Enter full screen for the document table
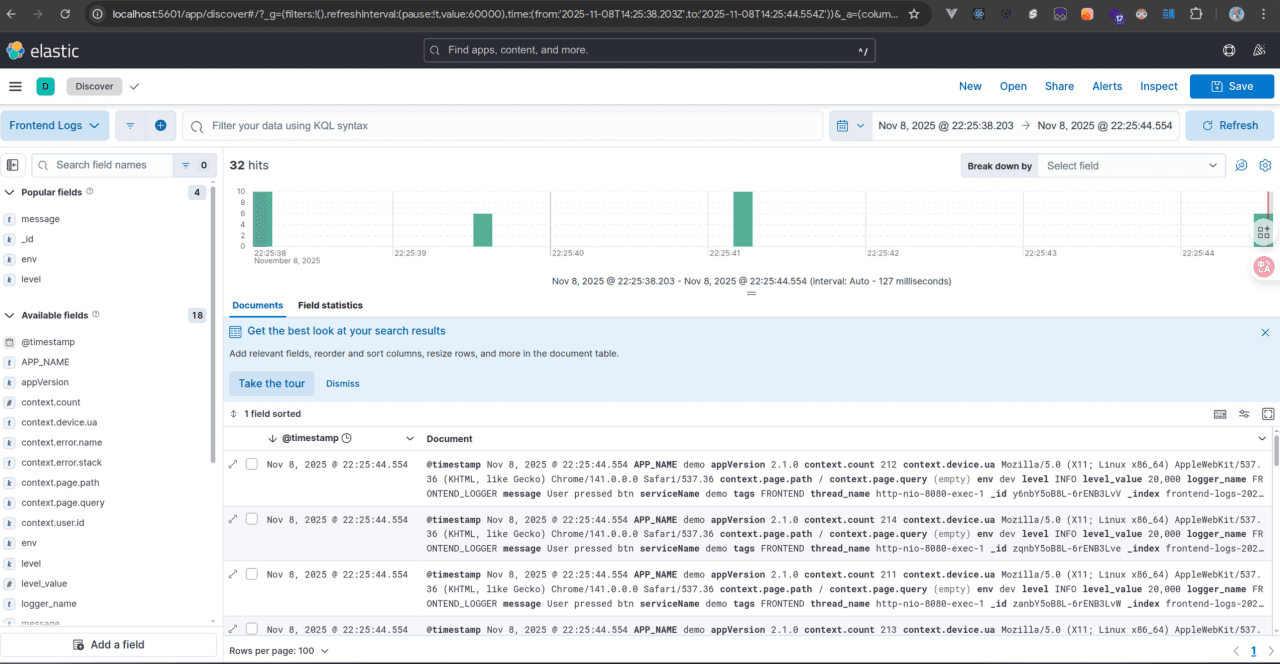 click(1268, 414)
